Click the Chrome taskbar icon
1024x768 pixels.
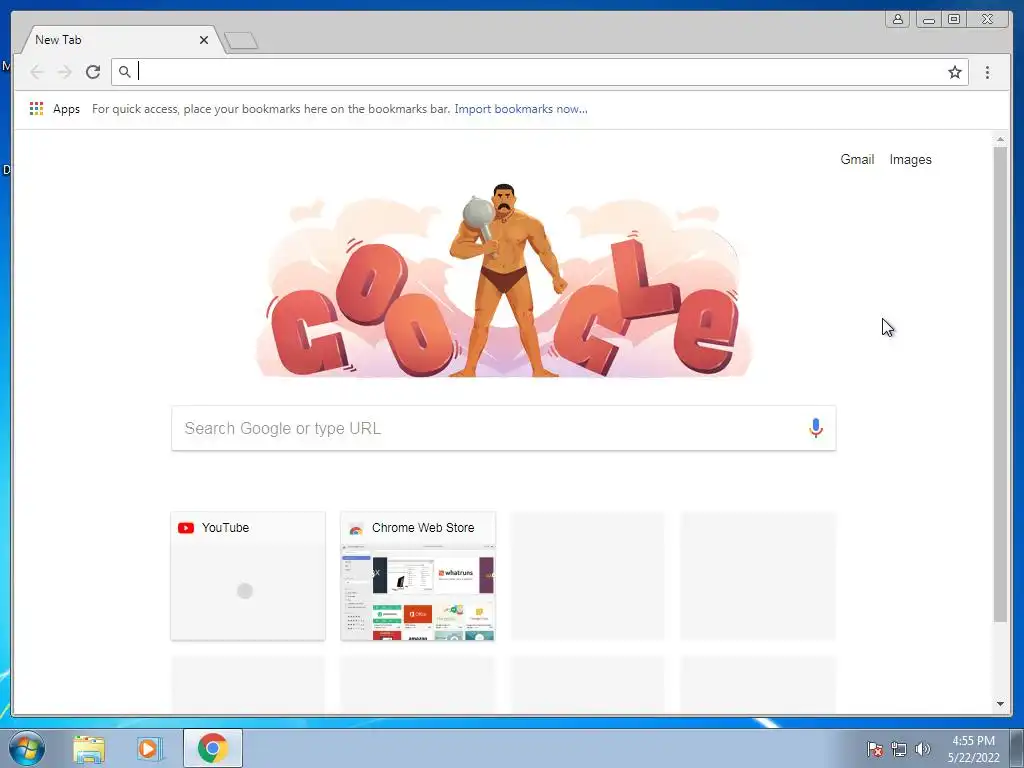(x=213, y=748)
